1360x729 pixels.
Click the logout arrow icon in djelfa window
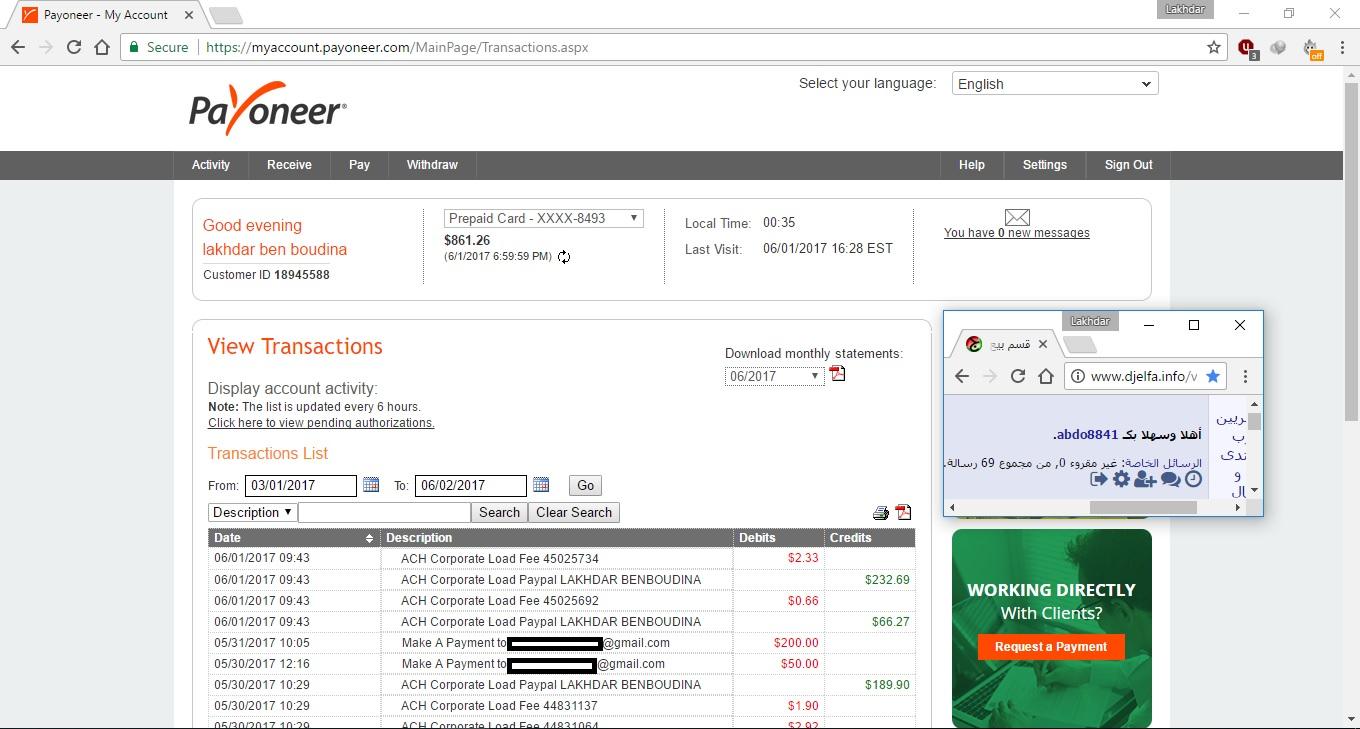(1099, 479)
